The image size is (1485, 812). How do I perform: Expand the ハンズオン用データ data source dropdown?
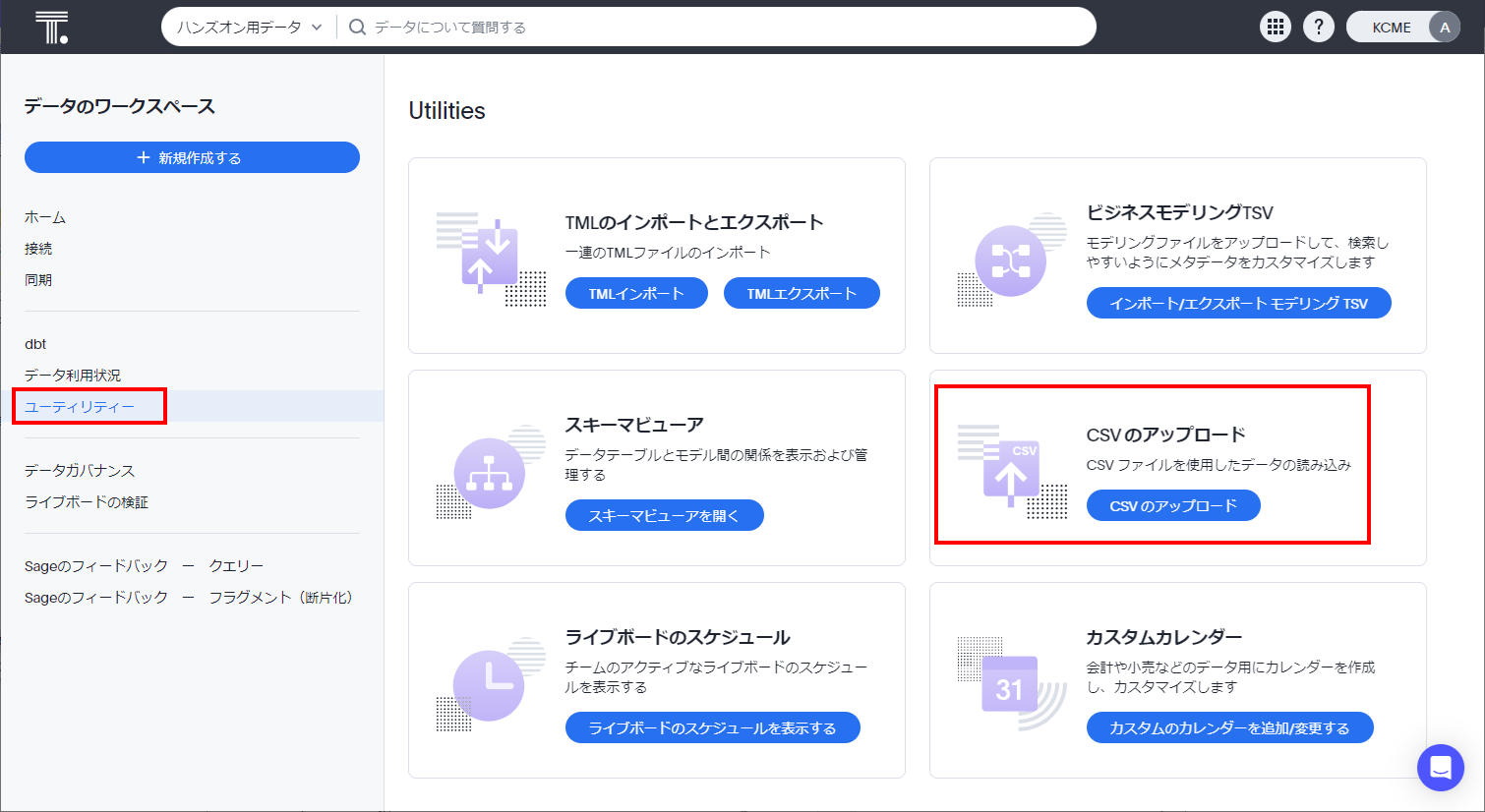(x=250, y=28)
